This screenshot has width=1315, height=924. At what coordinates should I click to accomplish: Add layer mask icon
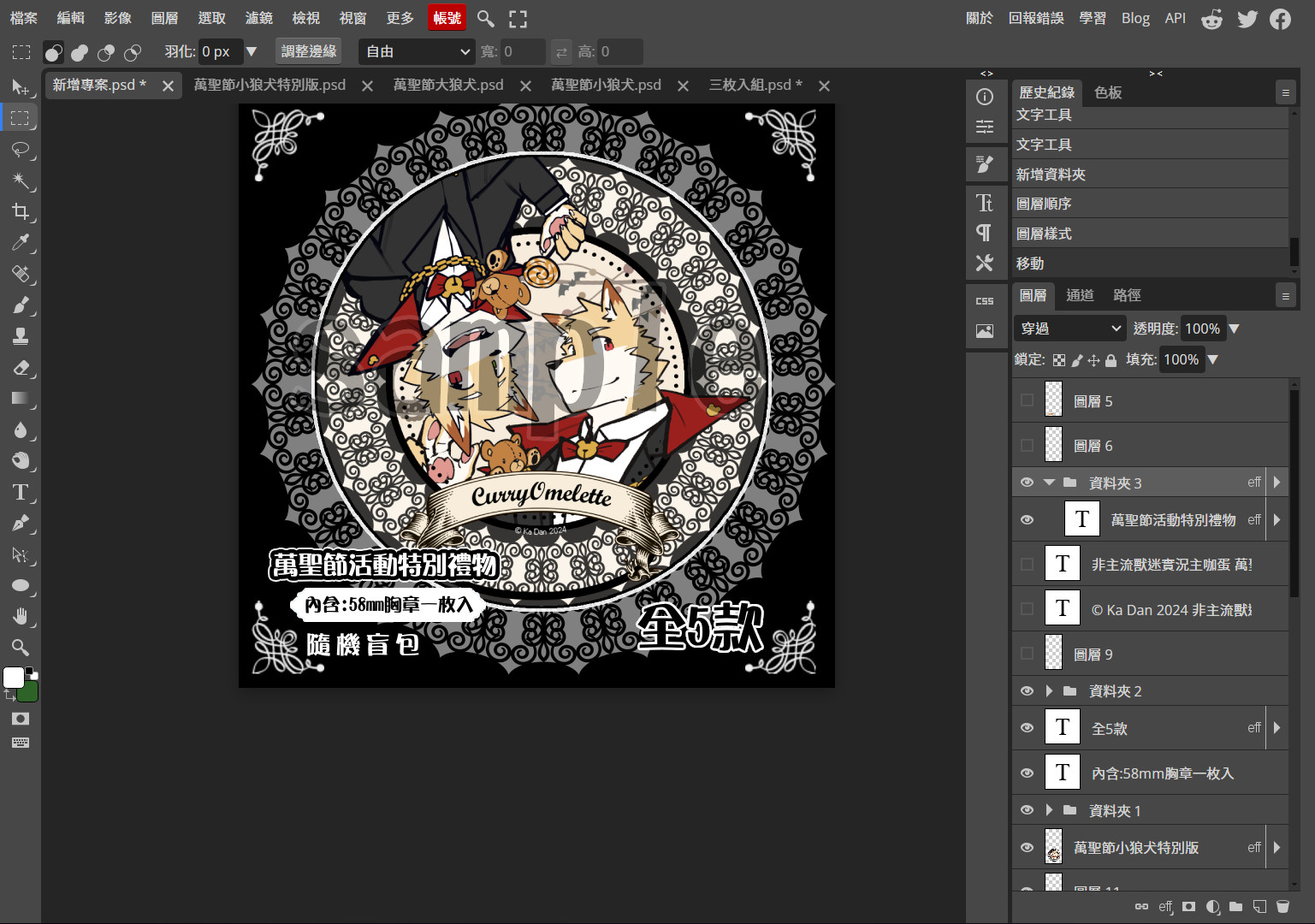1189,907
